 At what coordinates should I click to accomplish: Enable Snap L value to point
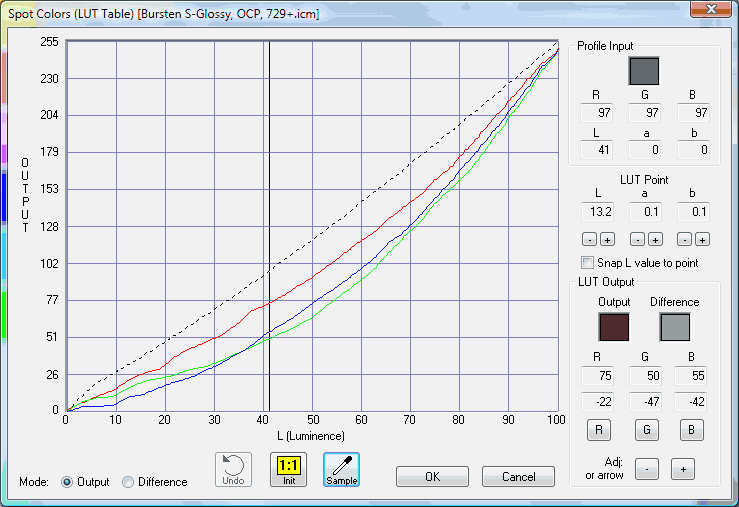click(x=587, y=262)
